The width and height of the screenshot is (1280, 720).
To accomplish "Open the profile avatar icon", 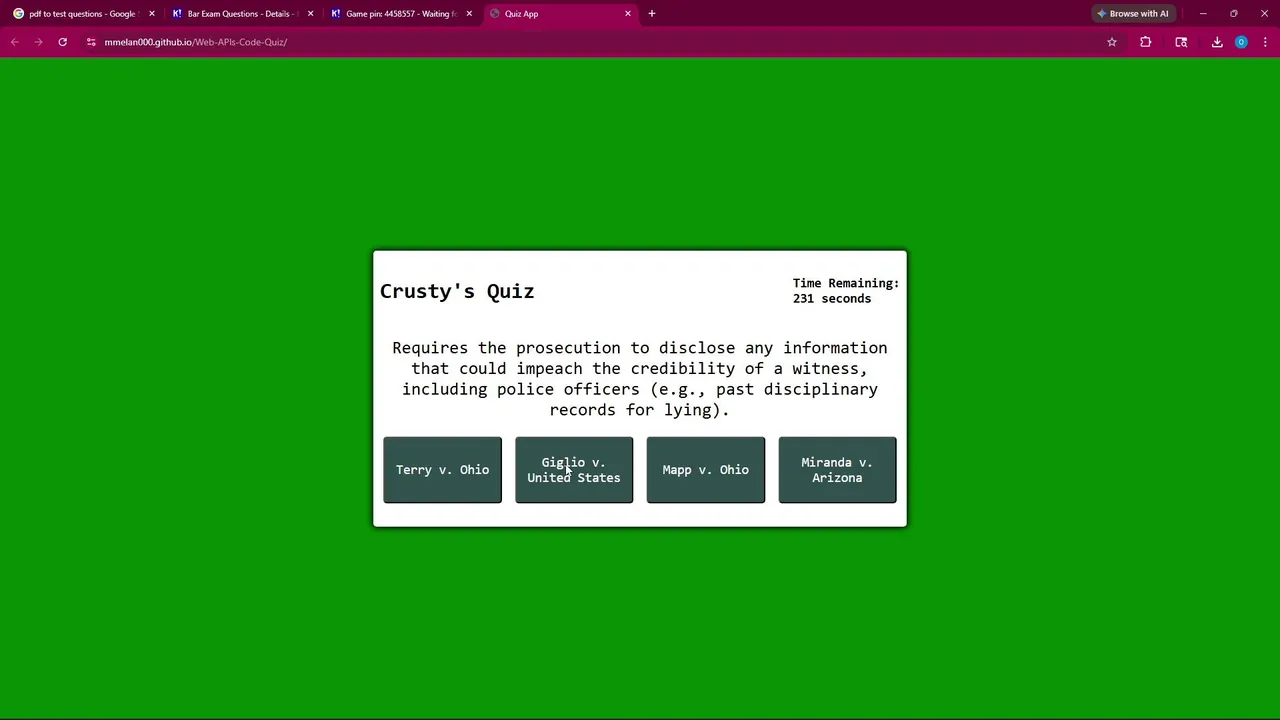I will 1241,42.
